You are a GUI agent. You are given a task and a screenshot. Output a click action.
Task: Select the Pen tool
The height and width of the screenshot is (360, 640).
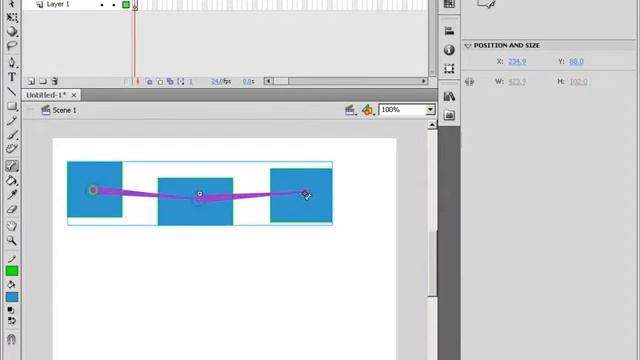pyautogui.click(x=12, y=62)
